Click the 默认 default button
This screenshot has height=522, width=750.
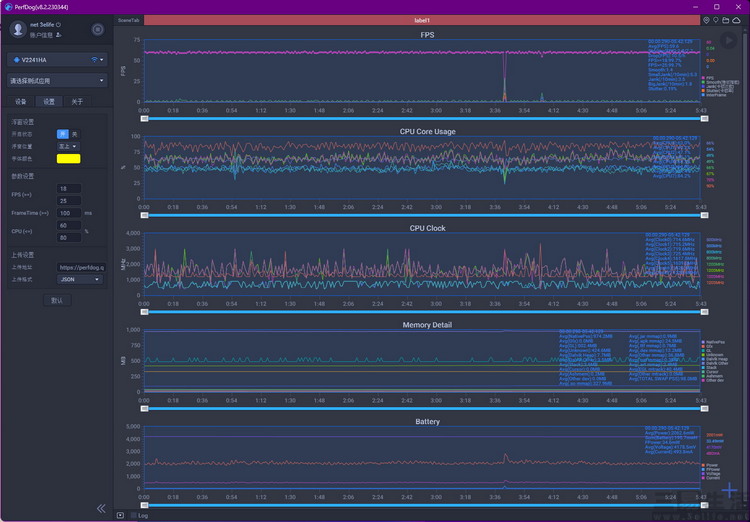pyautogui.click(x=57, y=300)
